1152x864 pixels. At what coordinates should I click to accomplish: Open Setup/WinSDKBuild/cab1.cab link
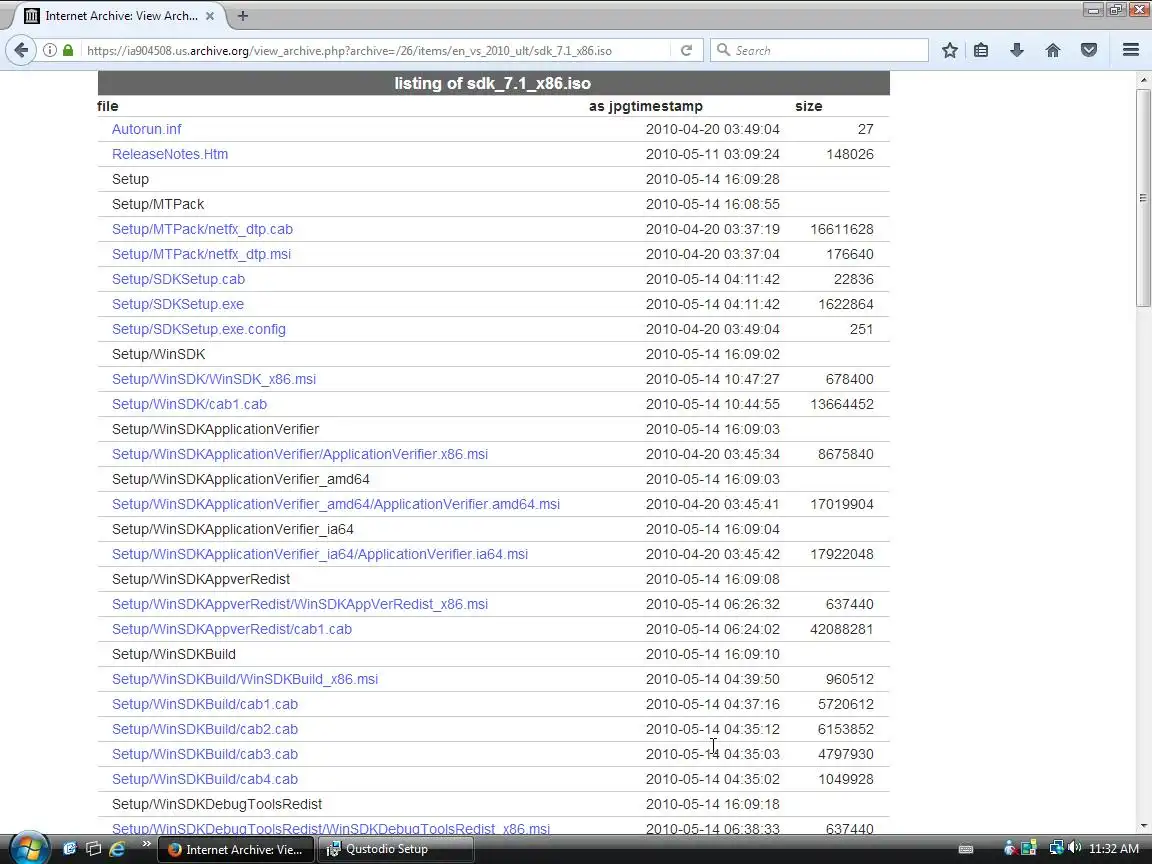(205, 704)
